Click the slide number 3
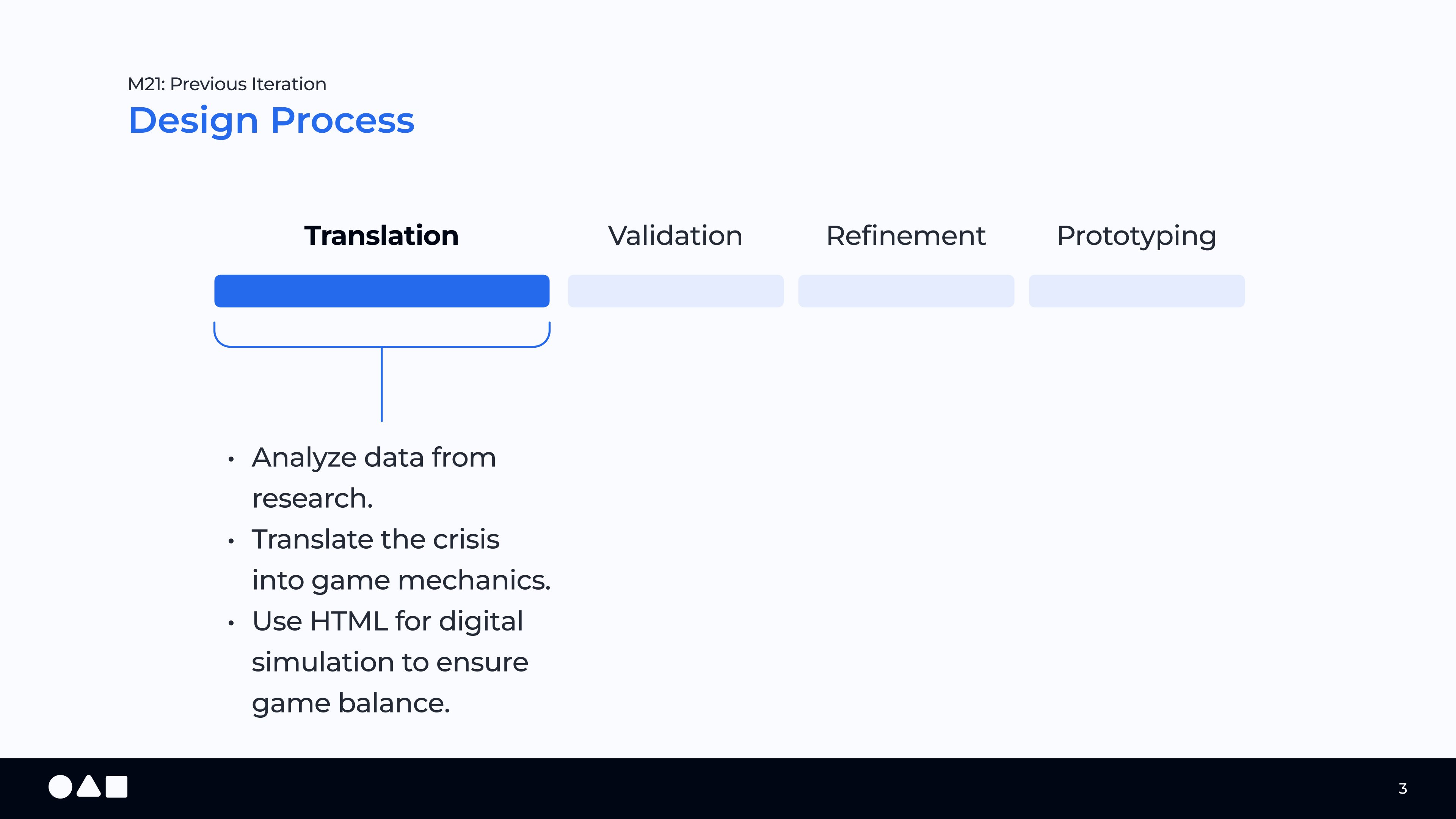 1402,789
